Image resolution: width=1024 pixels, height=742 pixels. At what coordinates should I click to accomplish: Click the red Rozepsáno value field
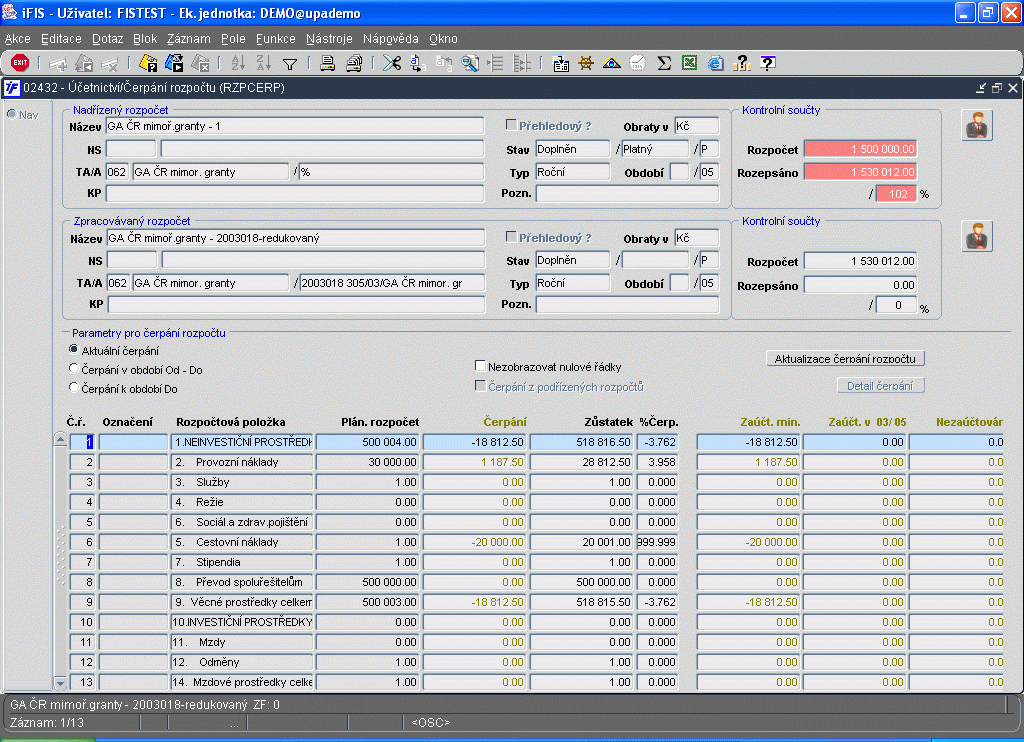pos(860,172)
